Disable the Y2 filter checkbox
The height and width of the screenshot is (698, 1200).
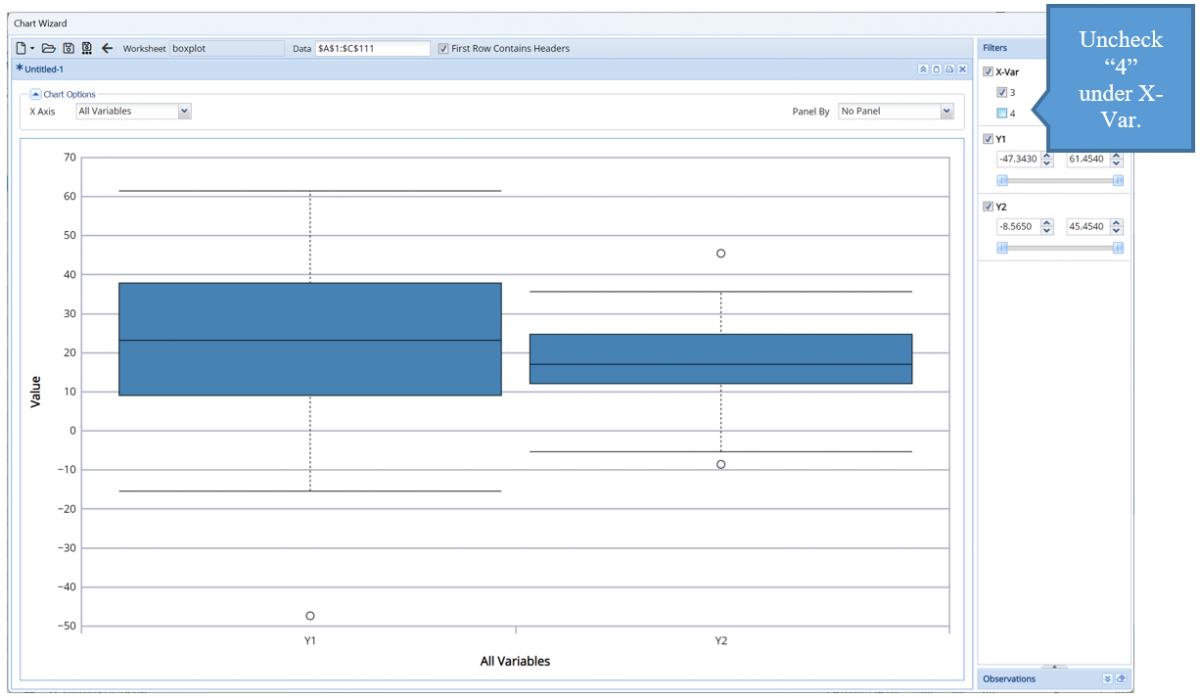[986, 206]
